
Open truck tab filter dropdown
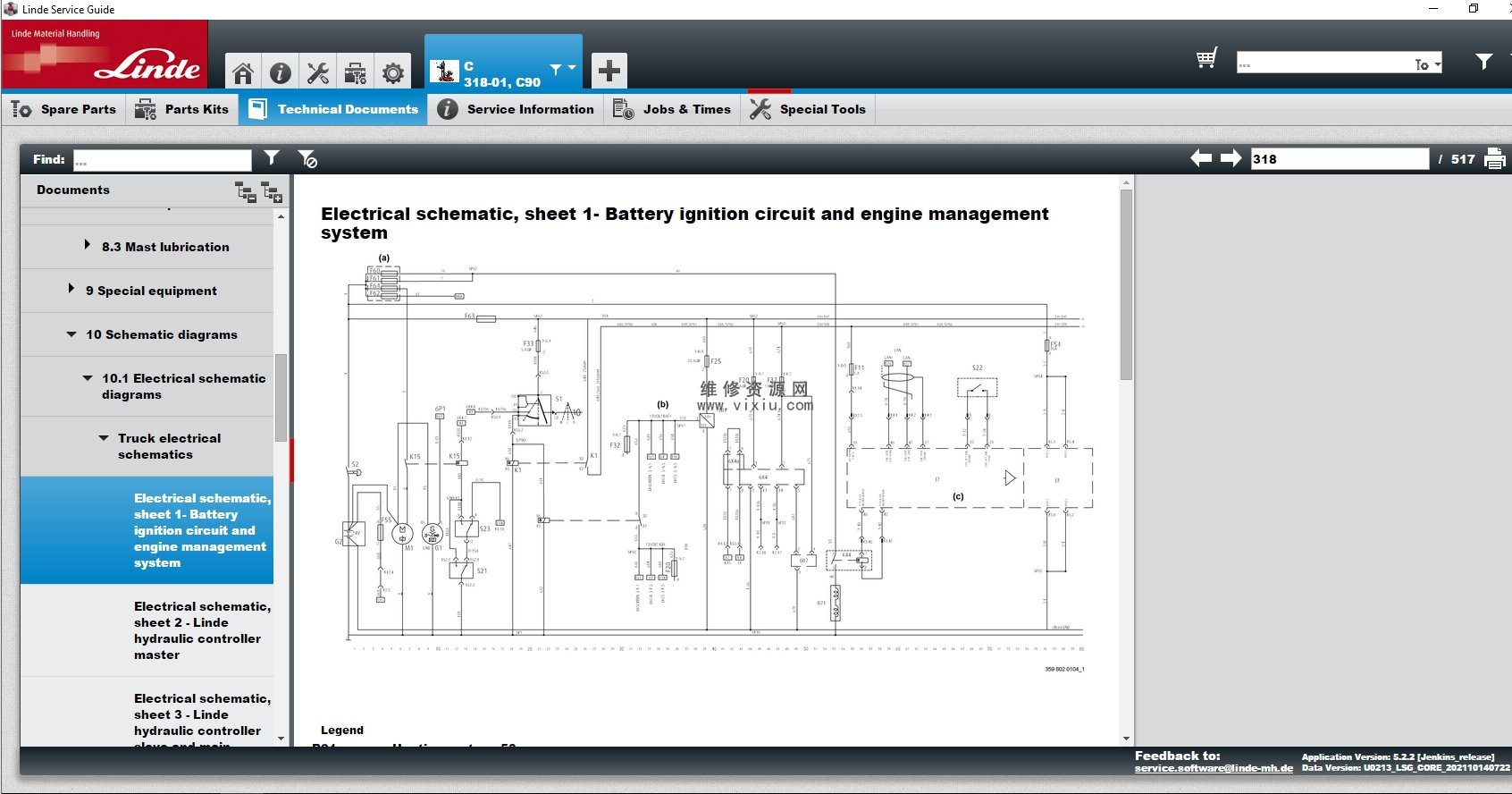563,69
